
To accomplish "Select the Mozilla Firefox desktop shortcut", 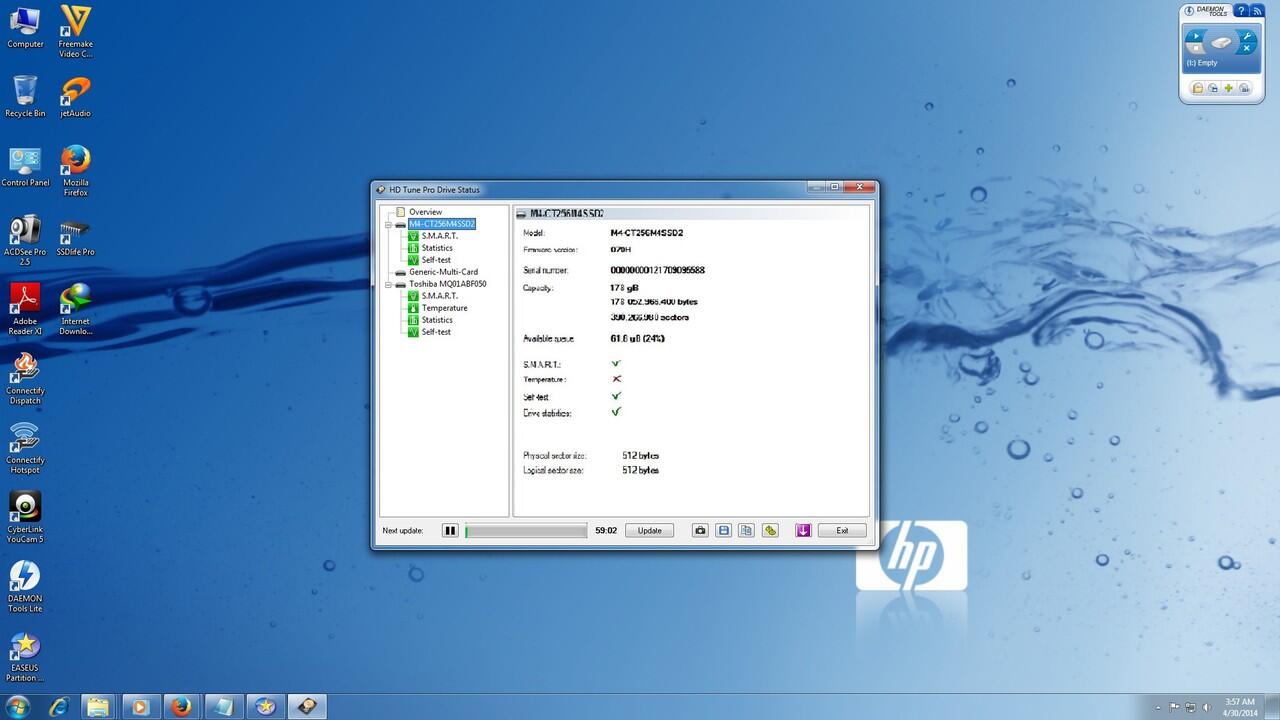I will 75,171.
